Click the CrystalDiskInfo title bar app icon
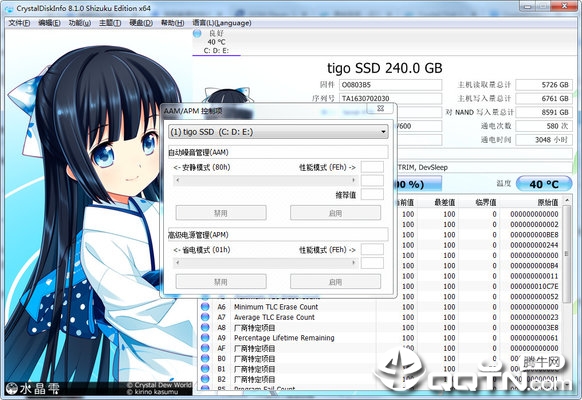The height and width of the screenshot is (400, 582). point(9,8)
